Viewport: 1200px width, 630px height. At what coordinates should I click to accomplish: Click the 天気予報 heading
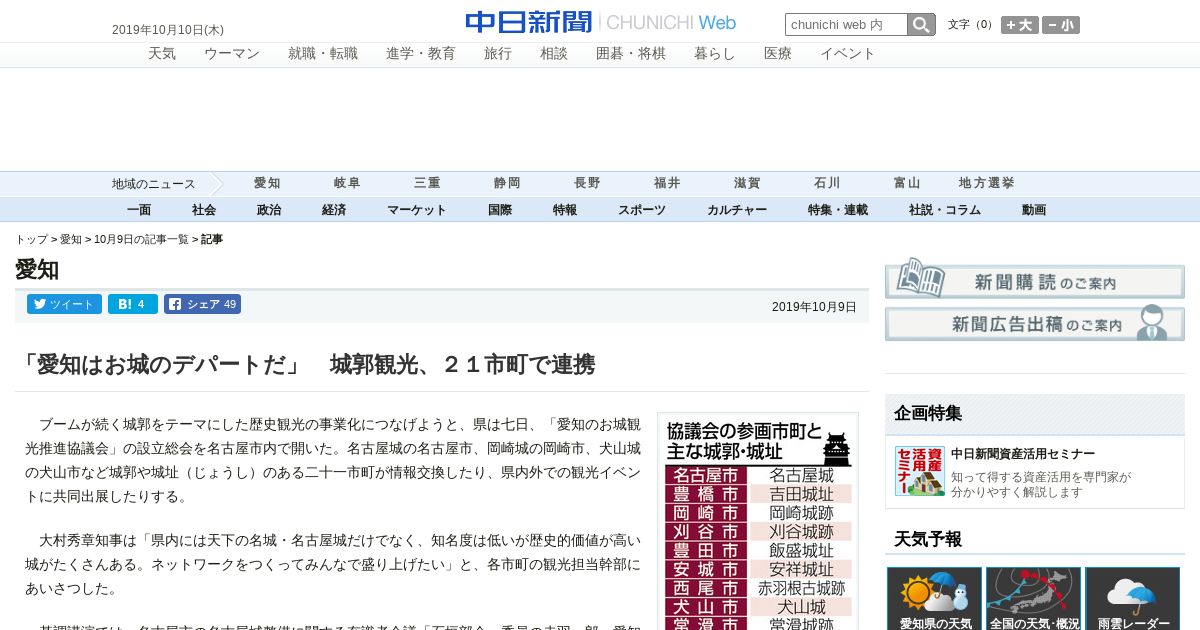point(928,539)
